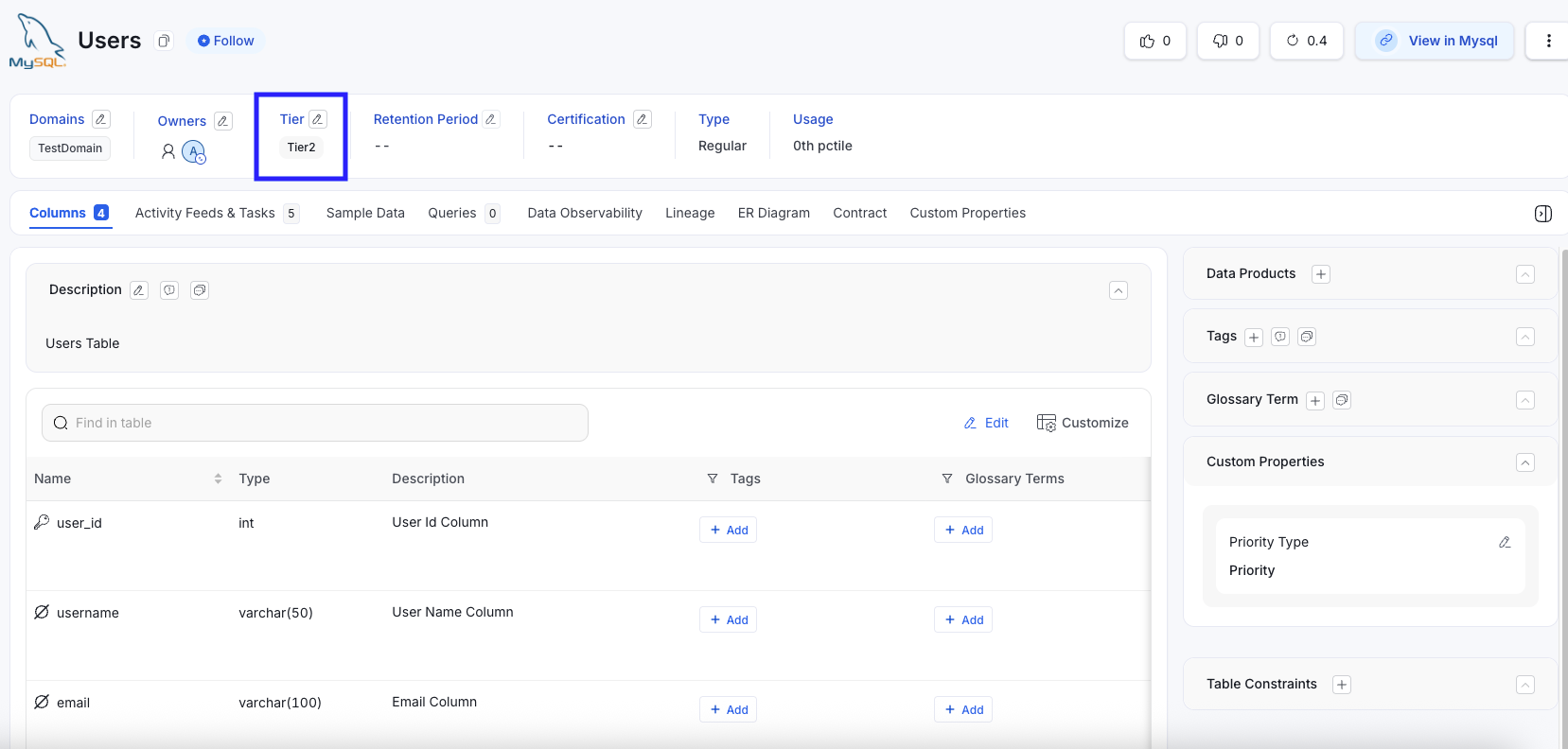
Task: Click the Tier2 tier badge
Action: 301,148
